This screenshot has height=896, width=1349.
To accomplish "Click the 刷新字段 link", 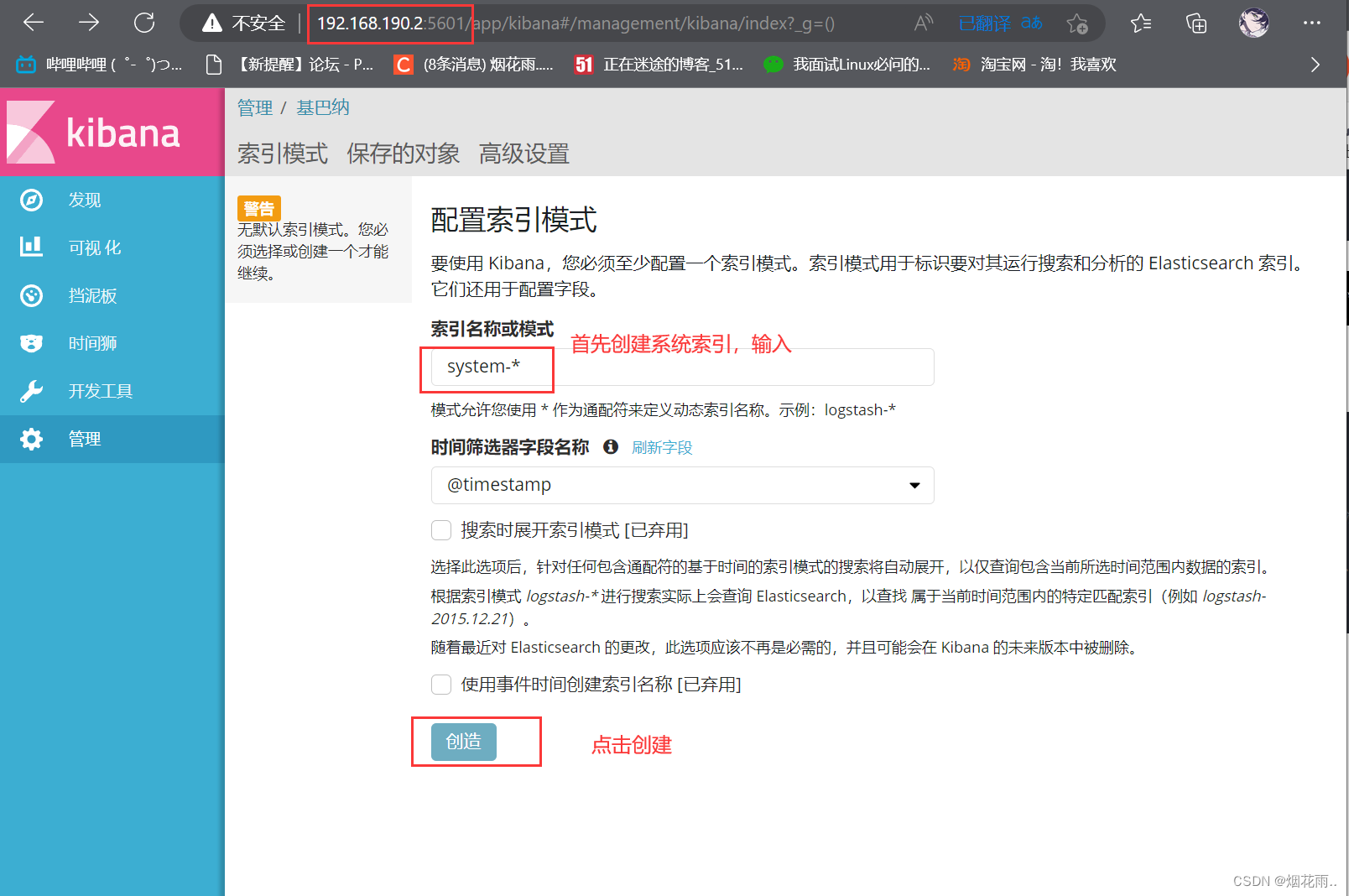I will click(662, 447).
